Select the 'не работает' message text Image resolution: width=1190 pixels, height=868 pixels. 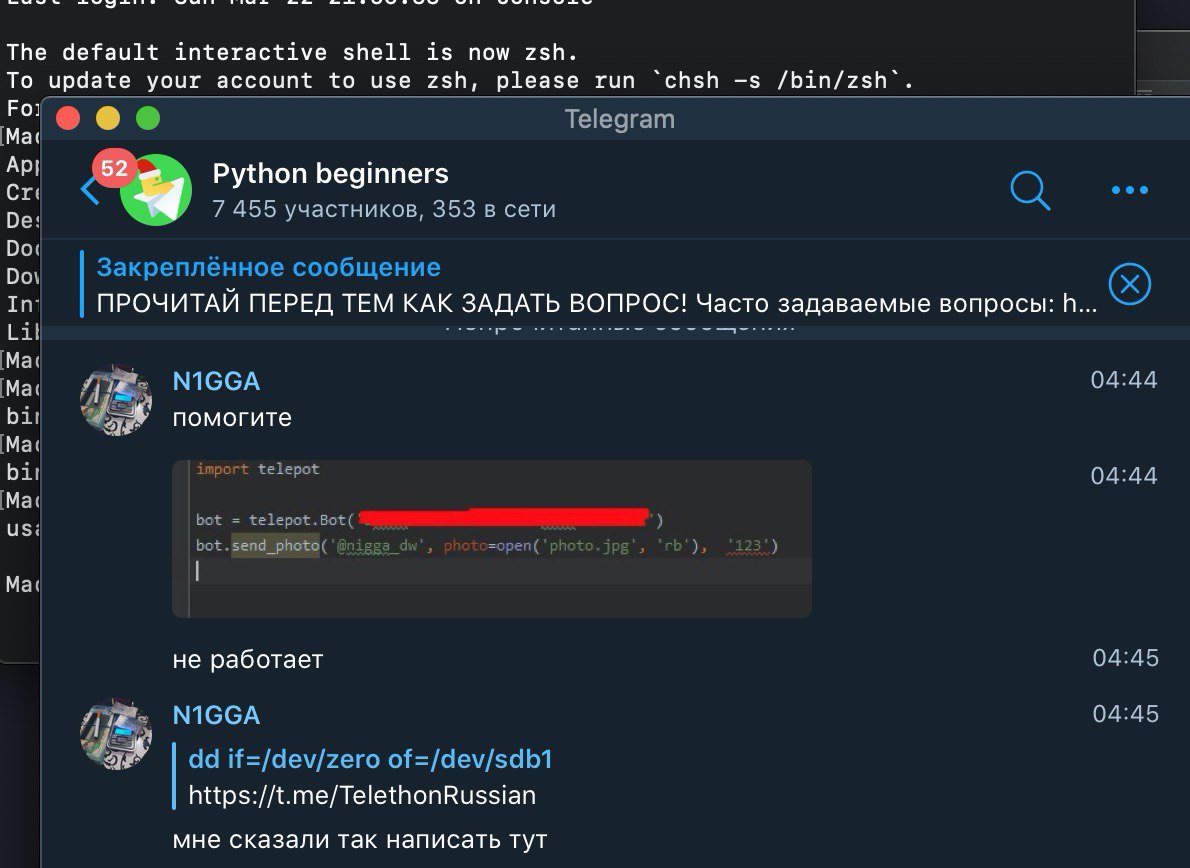(x=247, y=659)
